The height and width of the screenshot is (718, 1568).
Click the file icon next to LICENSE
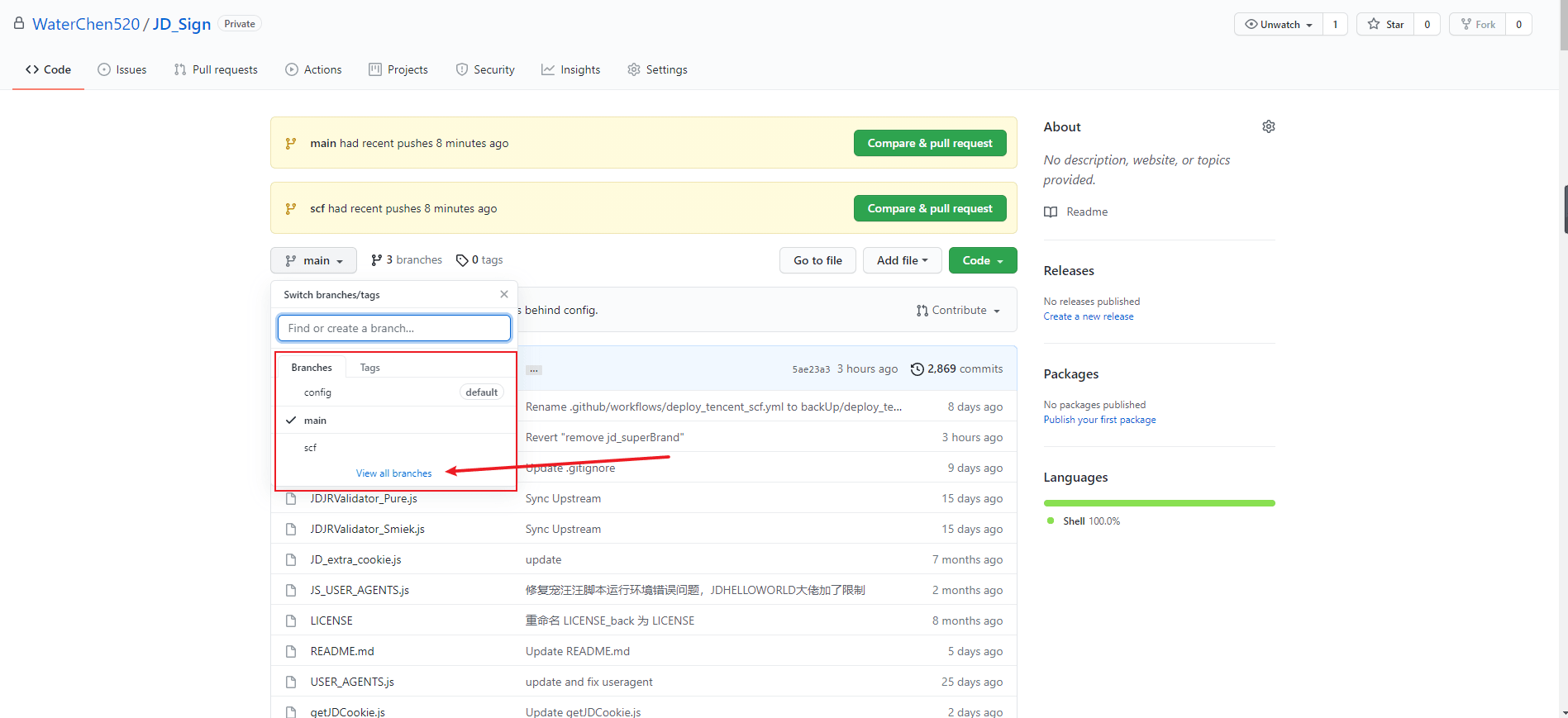click(x=291, y=621)
